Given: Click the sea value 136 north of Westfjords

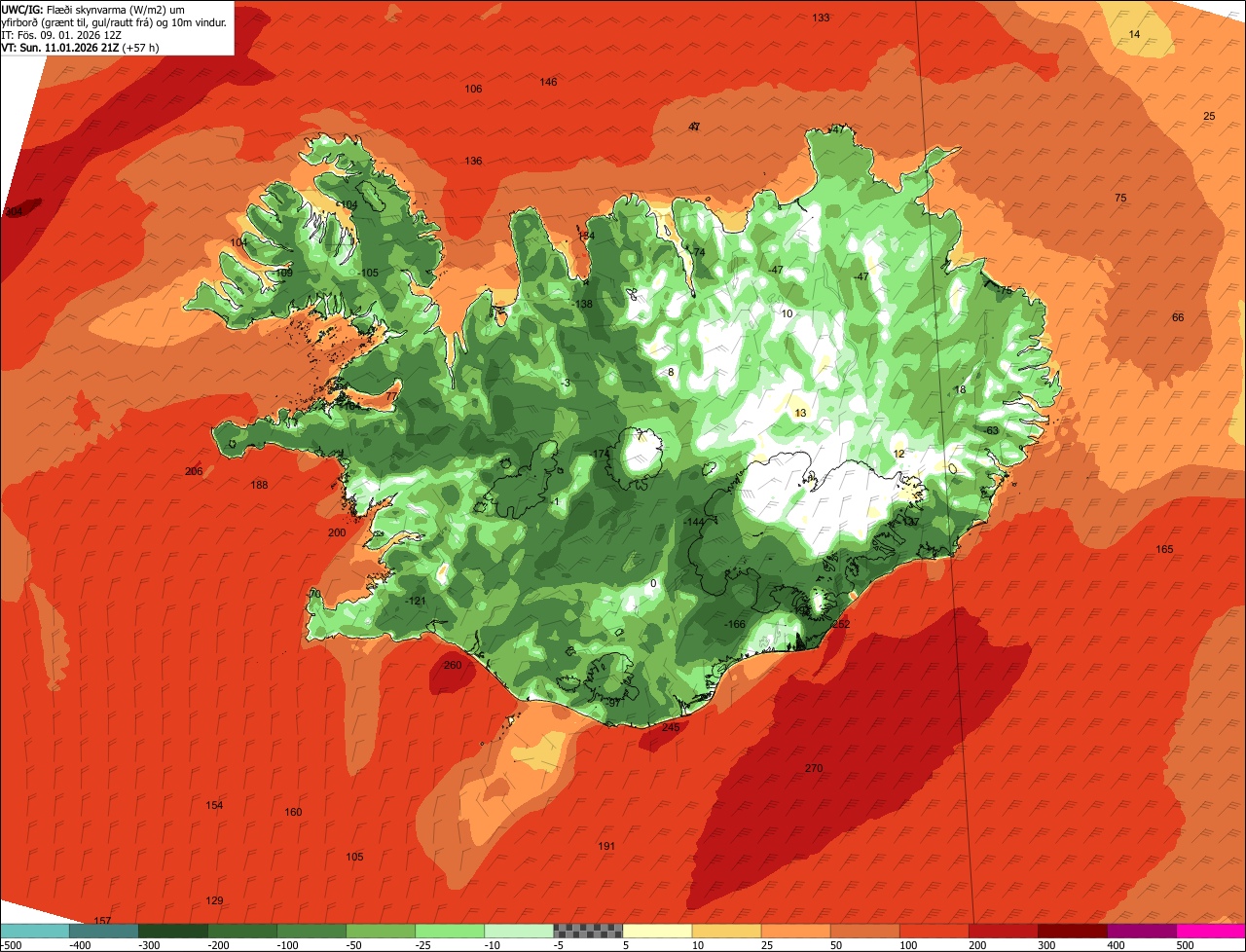Looking at the screenshot, I should pos(473,161).
